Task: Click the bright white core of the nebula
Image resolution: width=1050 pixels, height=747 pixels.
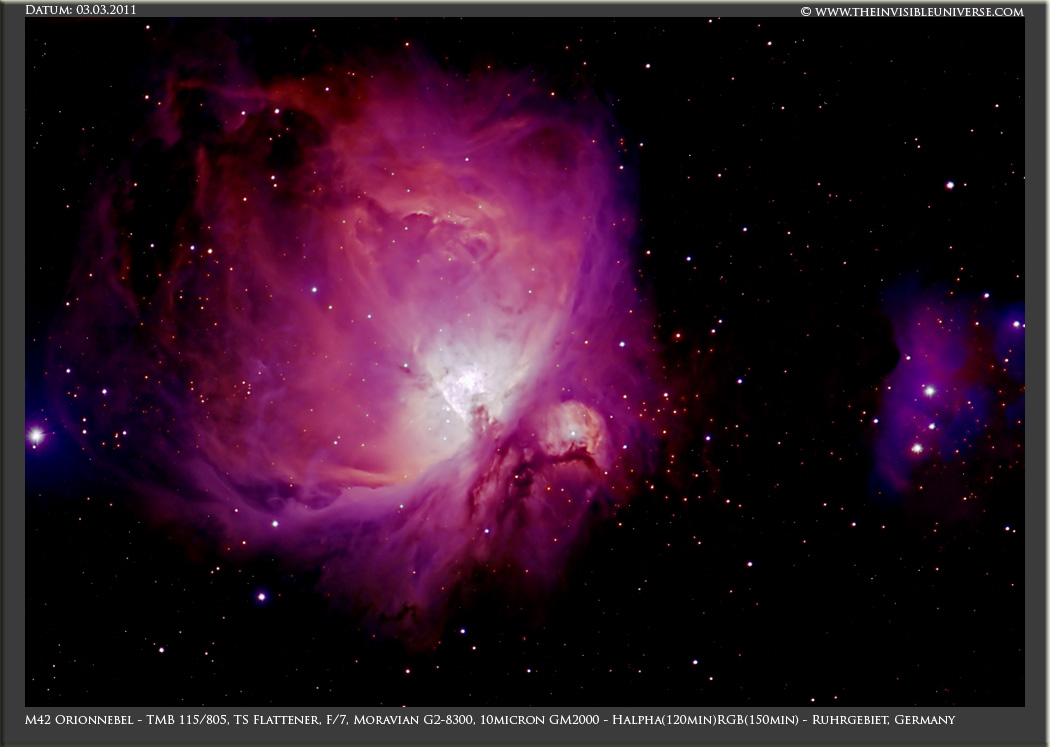Action: 467,380
